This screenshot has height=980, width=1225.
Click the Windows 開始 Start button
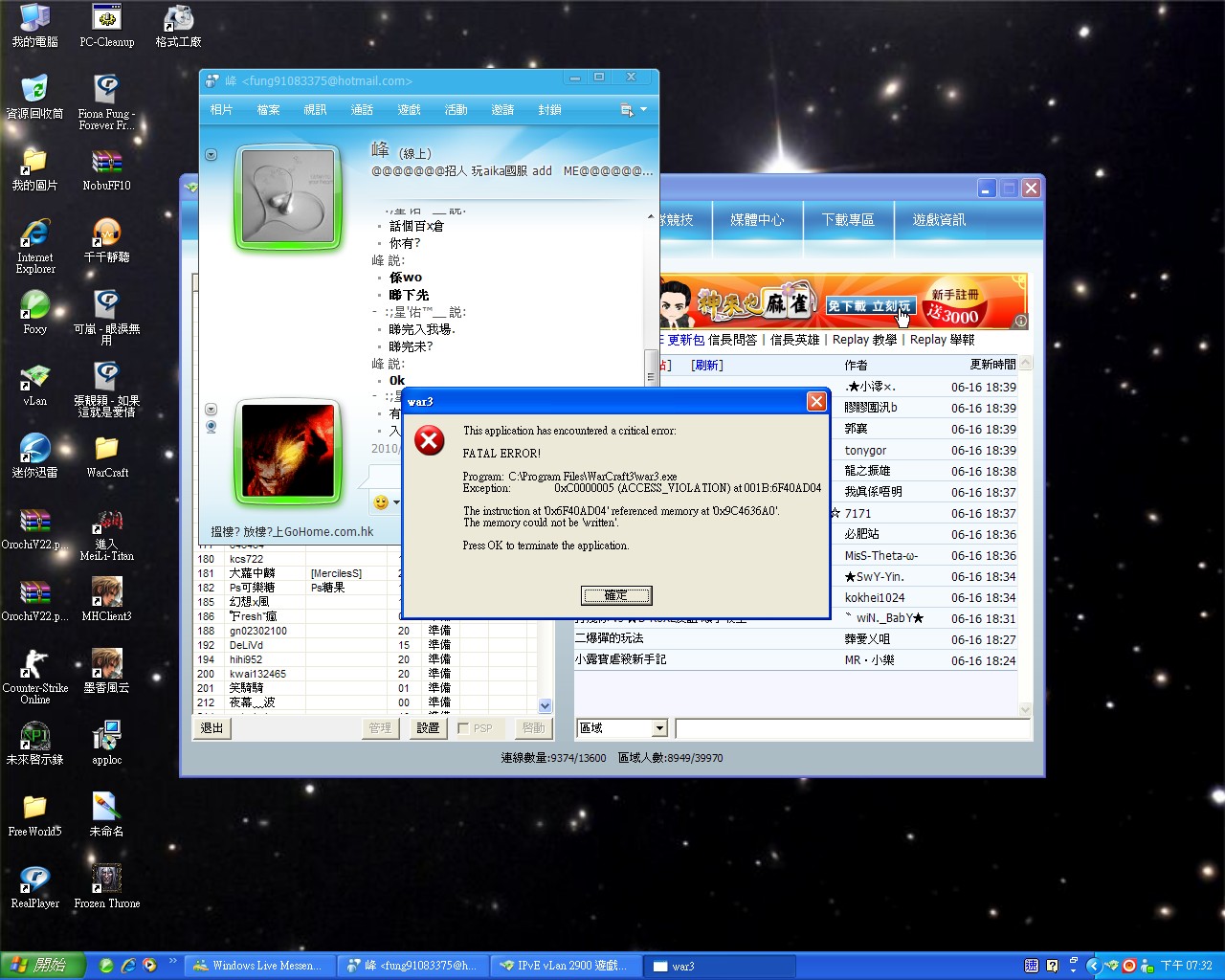(42, 966)
